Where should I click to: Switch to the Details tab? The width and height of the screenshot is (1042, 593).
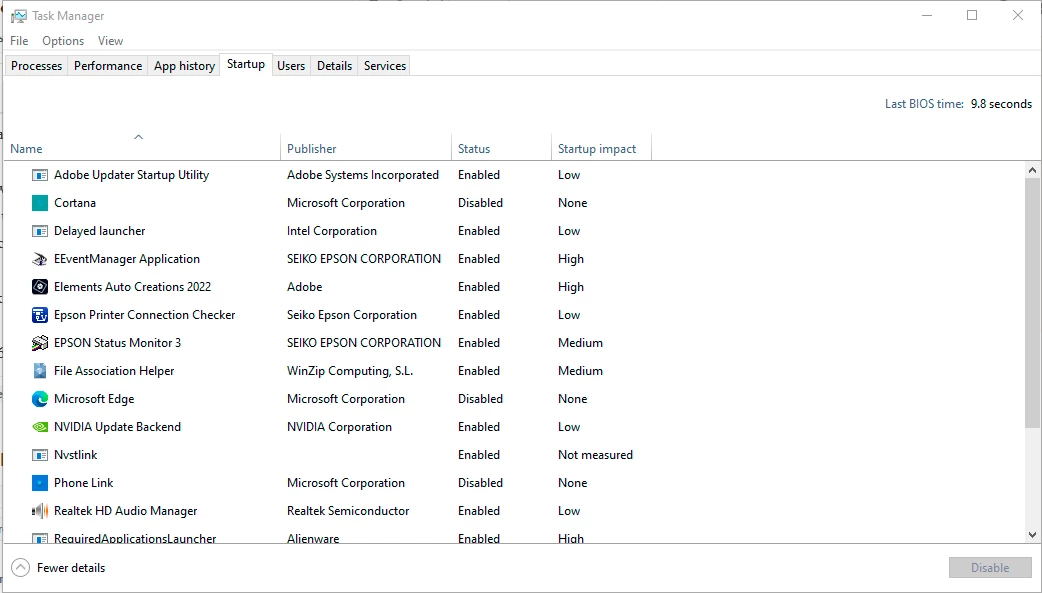334,66
